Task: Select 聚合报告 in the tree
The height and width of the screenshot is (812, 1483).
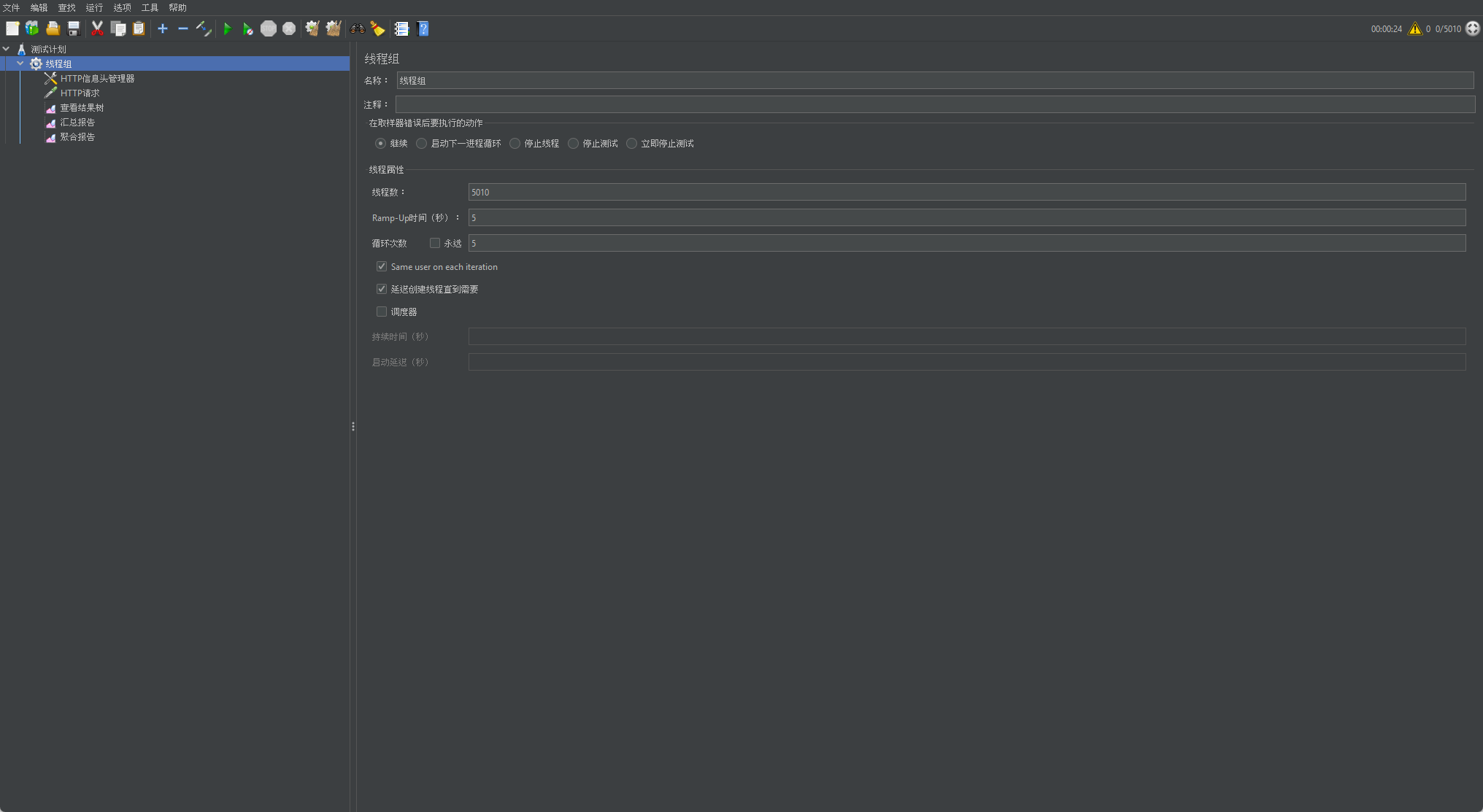Action: point(77,136)
